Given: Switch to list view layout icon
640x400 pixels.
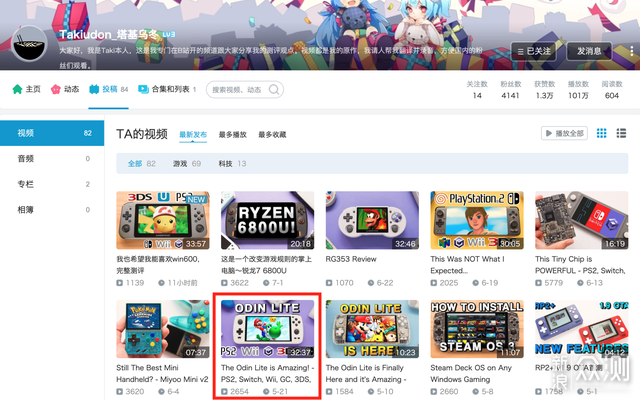Looking at the screenshot, I should 621,133.
